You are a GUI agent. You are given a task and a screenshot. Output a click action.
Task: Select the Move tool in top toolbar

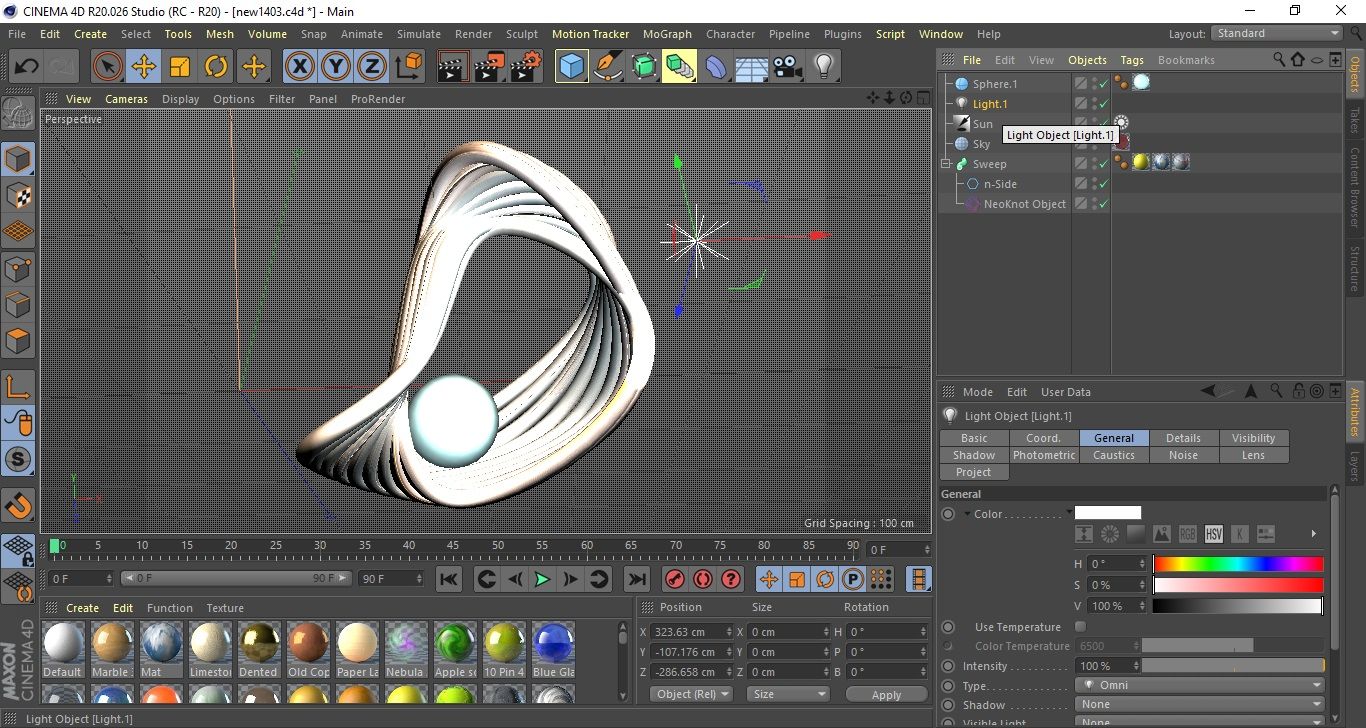point(143,67)
